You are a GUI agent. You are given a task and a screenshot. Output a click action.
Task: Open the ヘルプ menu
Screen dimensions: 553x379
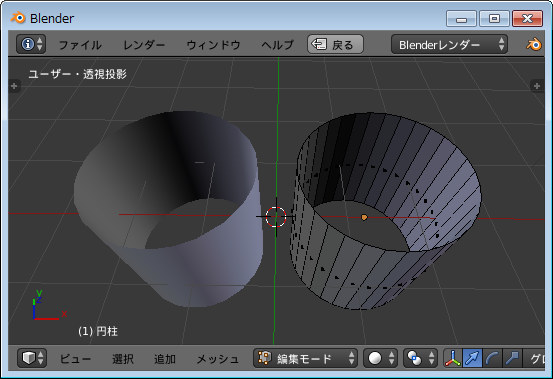click(x=277, y=45)
